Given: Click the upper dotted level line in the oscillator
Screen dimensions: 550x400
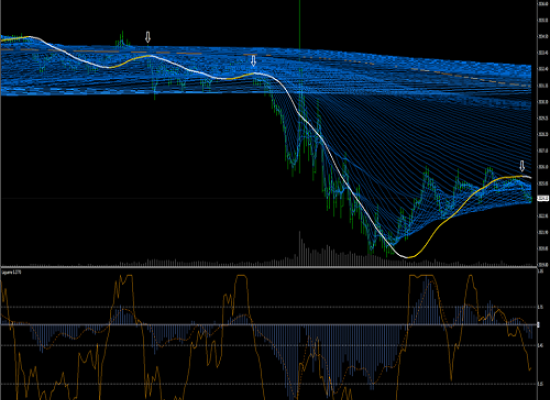Looking at the screenshot, I should 269,307.
